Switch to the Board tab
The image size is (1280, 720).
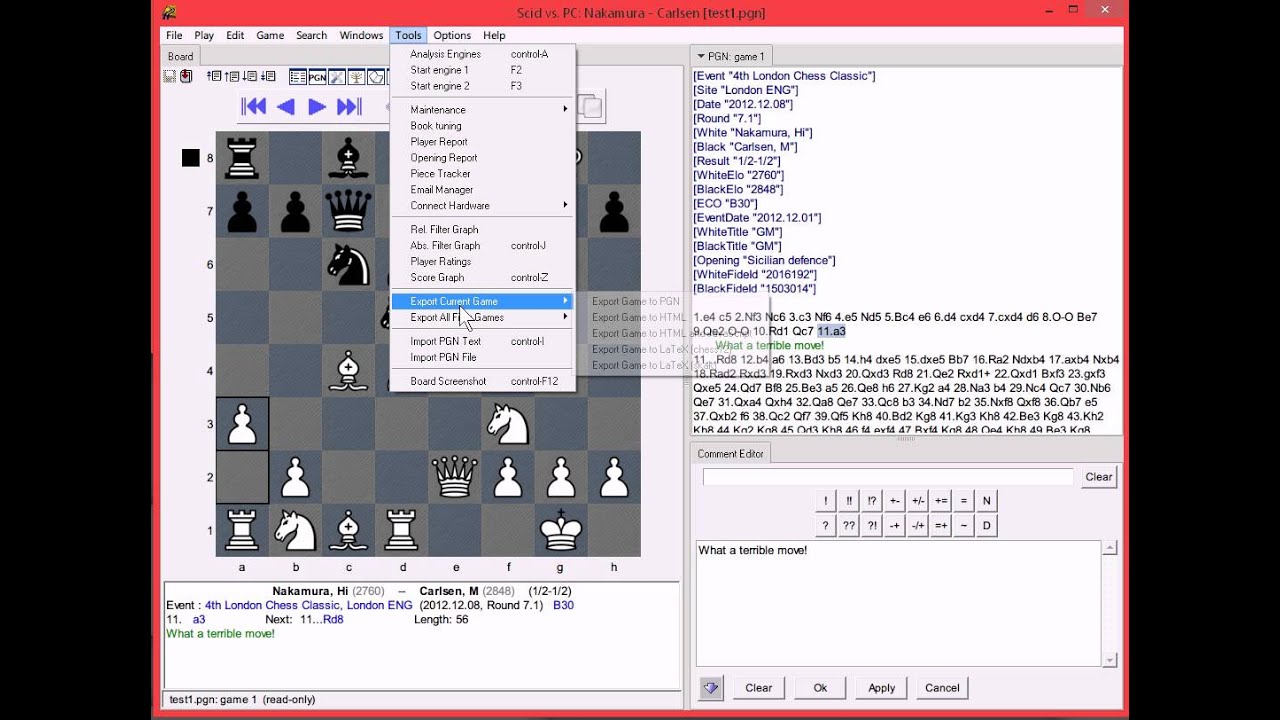point(181,56)
